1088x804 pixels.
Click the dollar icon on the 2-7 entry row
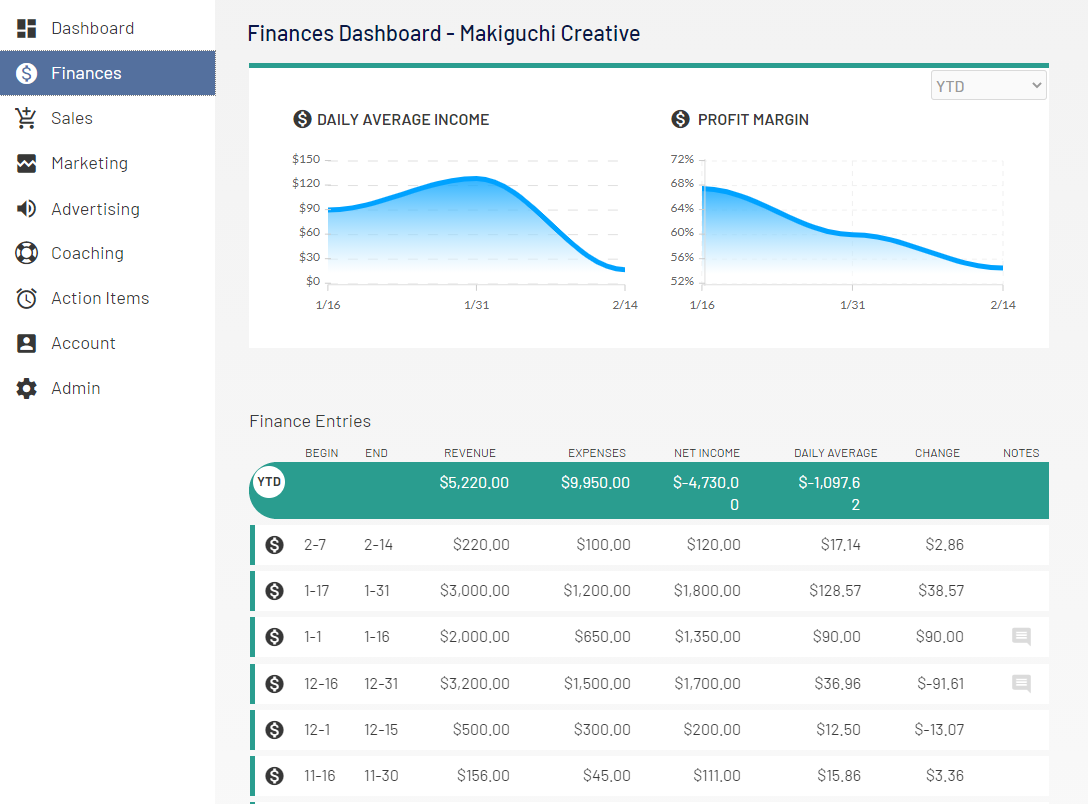click(273, 544)
